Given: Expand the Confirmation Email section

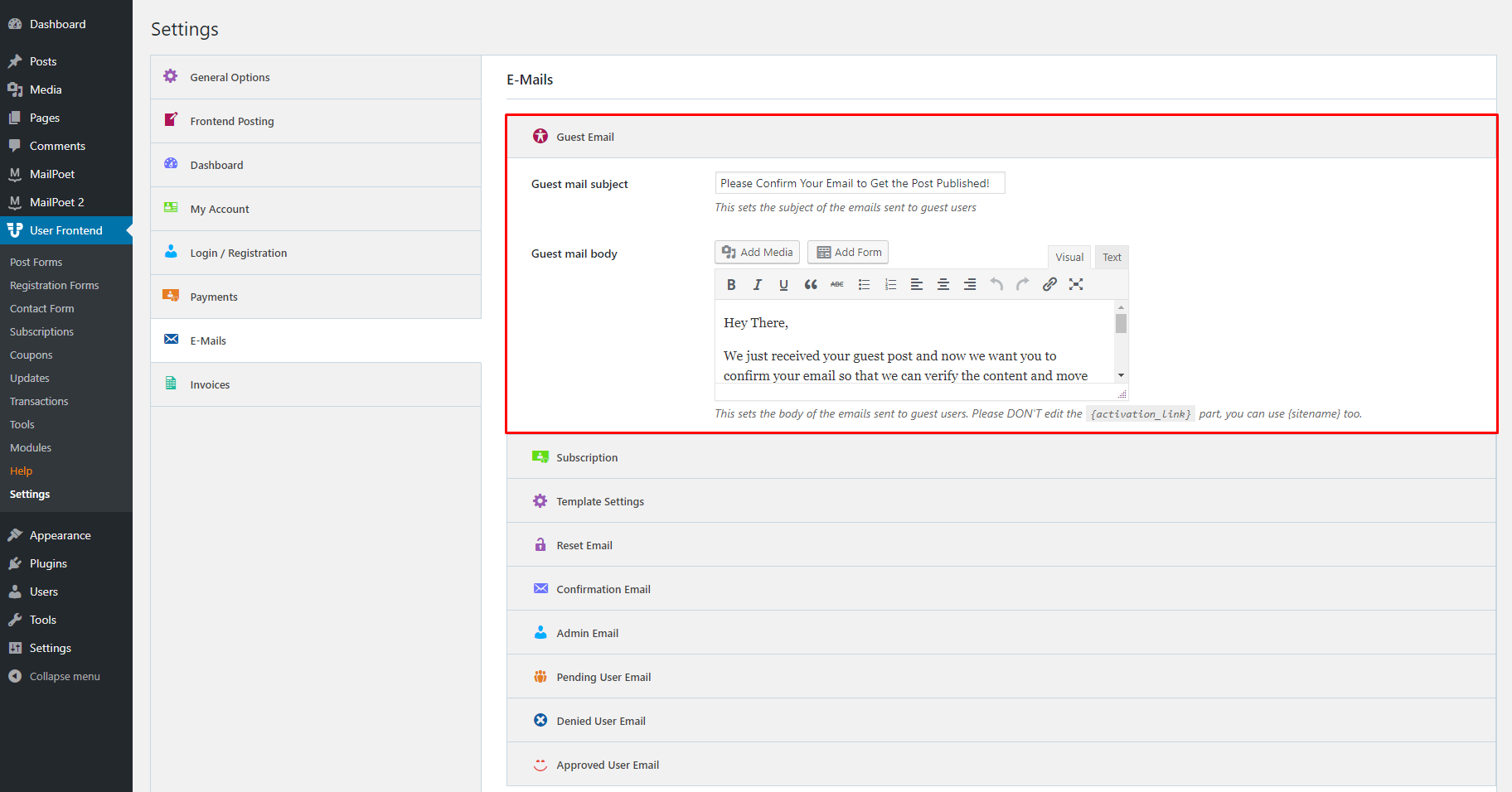Looking at the screenshot, I should pyautogui.click(x=1001, y=589).
